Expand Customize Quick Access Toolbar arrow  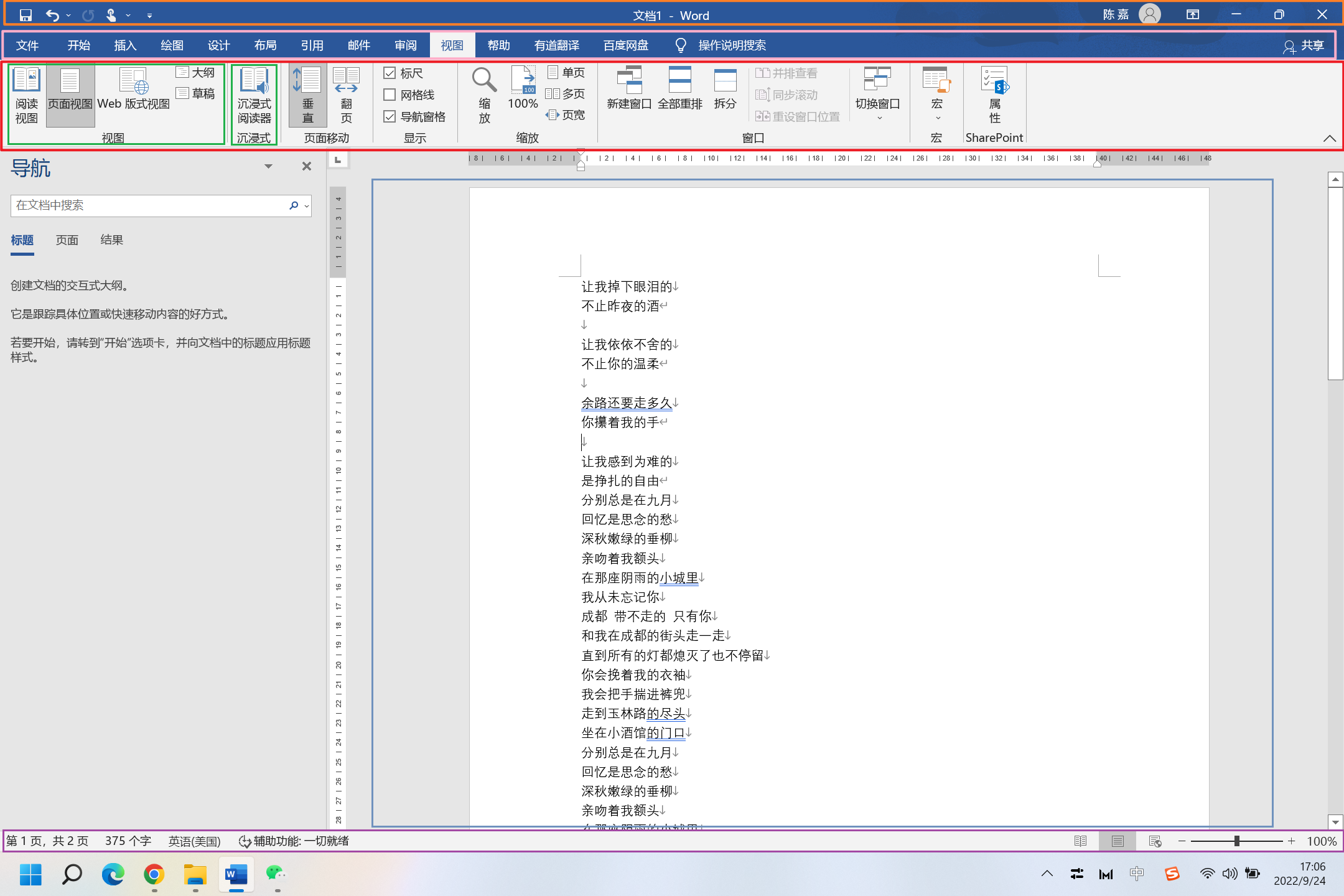tap(149, 16)
